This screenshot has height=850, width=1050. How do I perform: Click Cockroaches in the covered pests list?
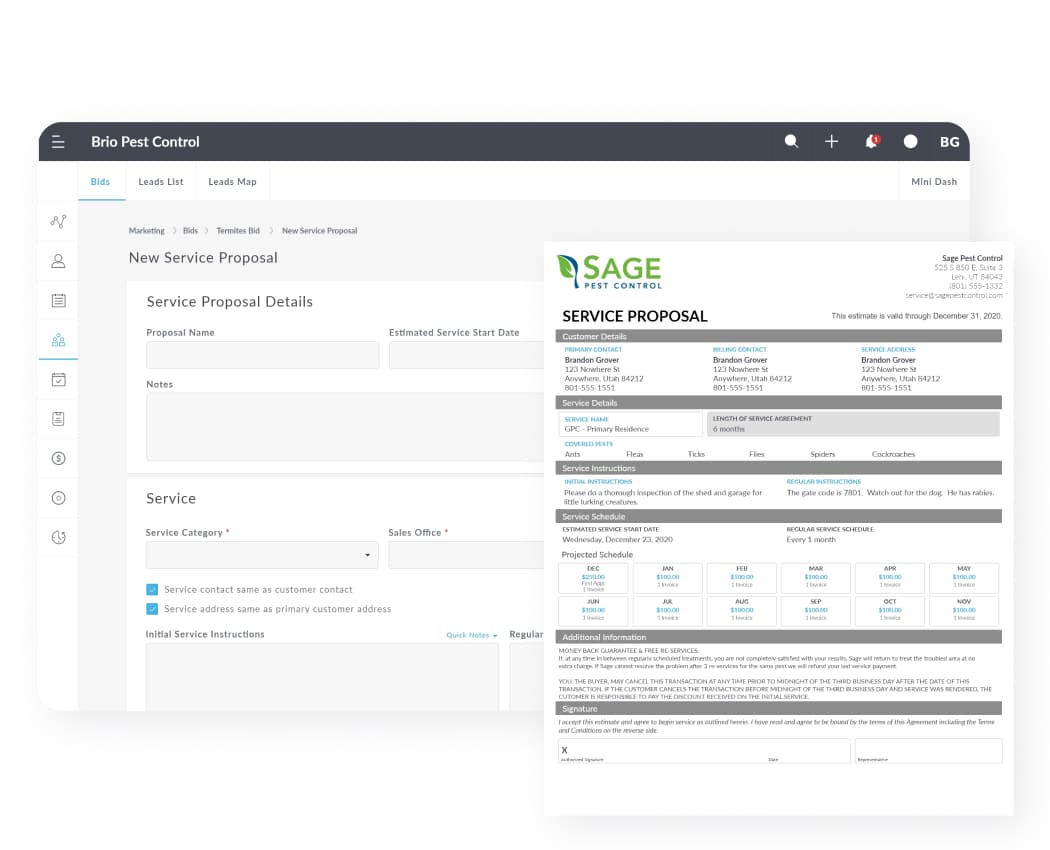pos(893,454)
